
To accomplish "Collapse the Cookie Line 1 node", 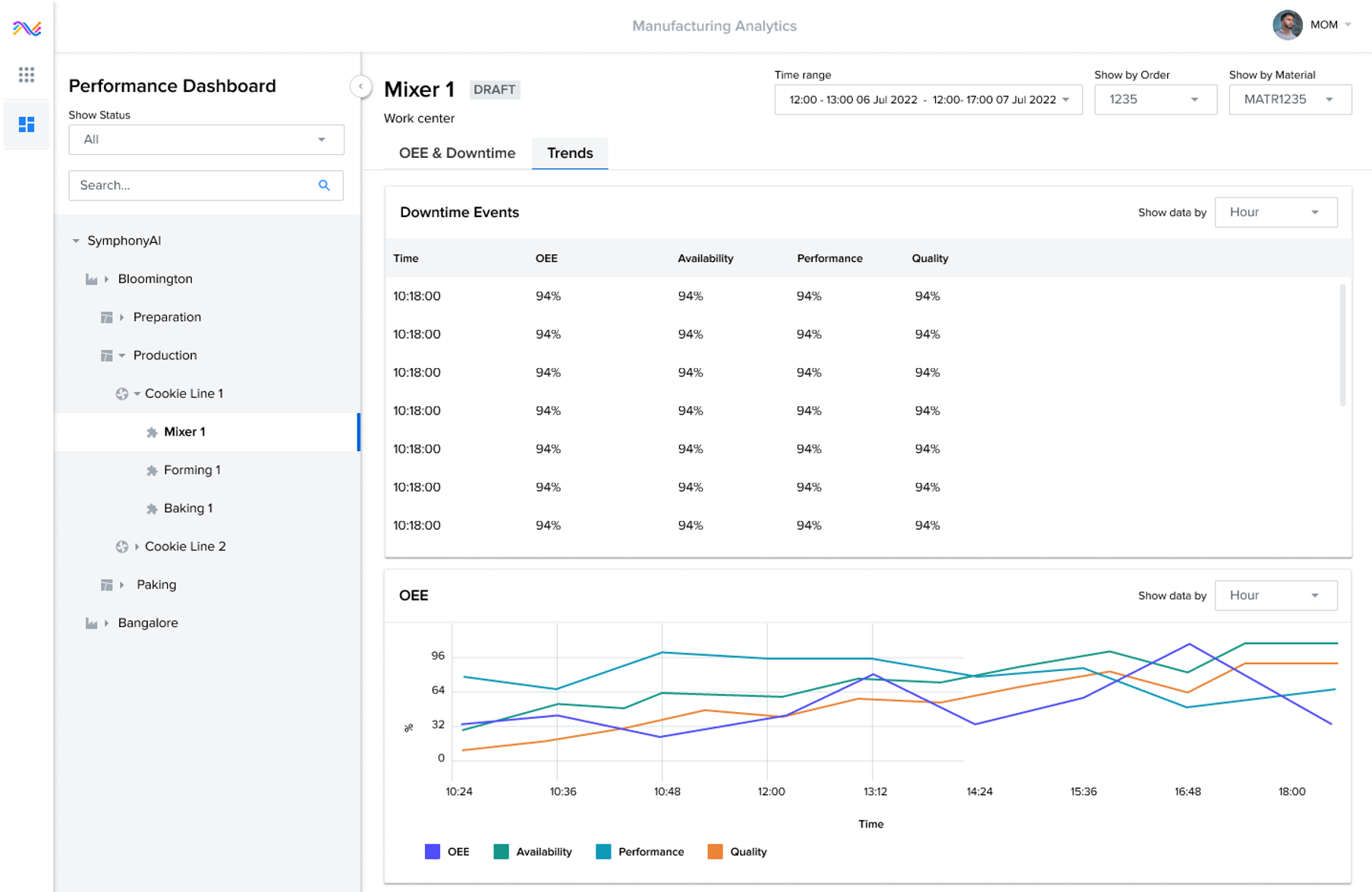I will click(136, 393).
